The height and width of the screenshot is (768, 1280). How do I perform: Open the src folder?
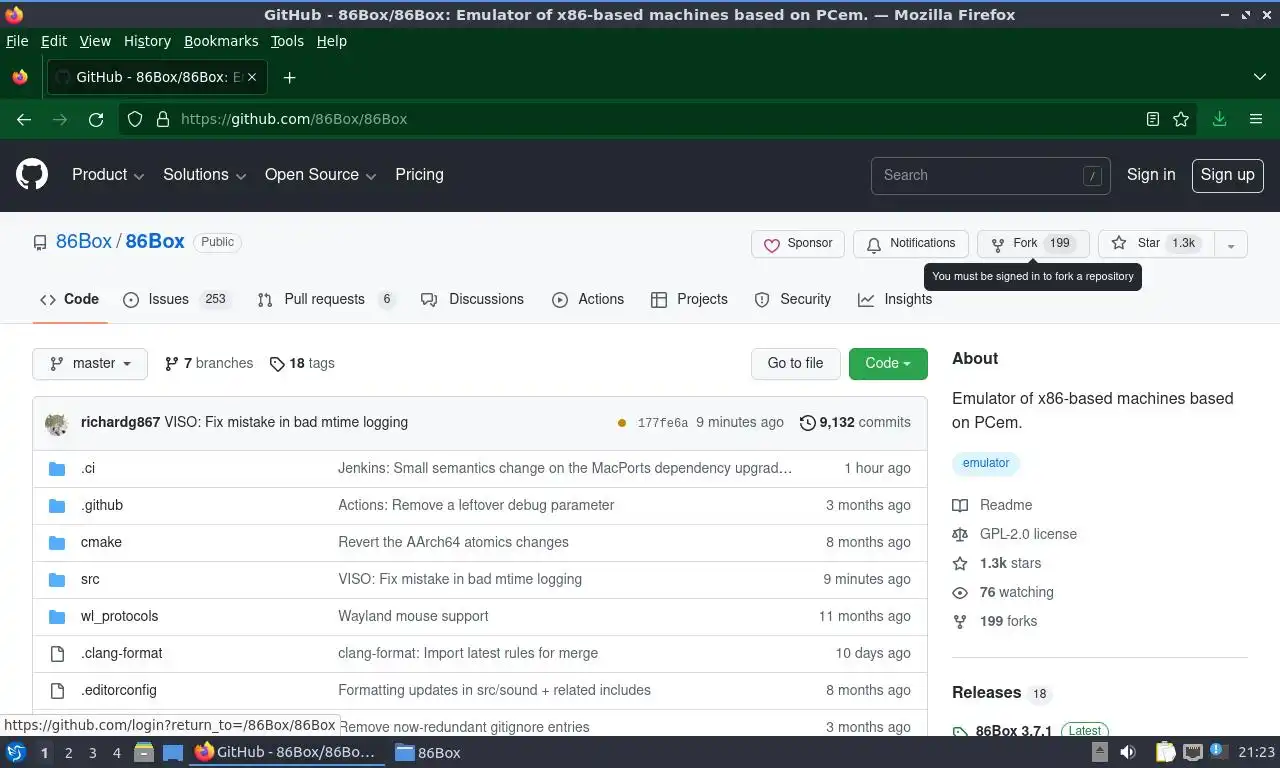coord(90,579)
